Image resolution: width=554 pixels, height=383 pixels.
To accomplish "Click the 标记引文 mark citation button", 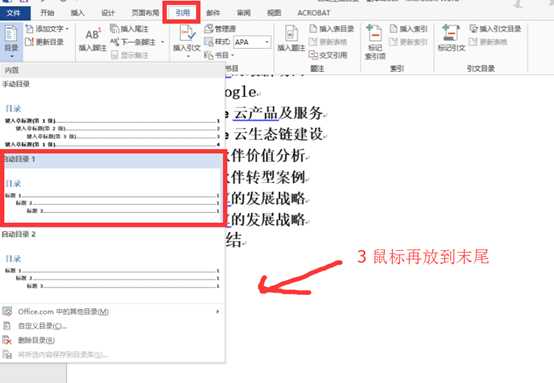I will [x=452, y=39].
